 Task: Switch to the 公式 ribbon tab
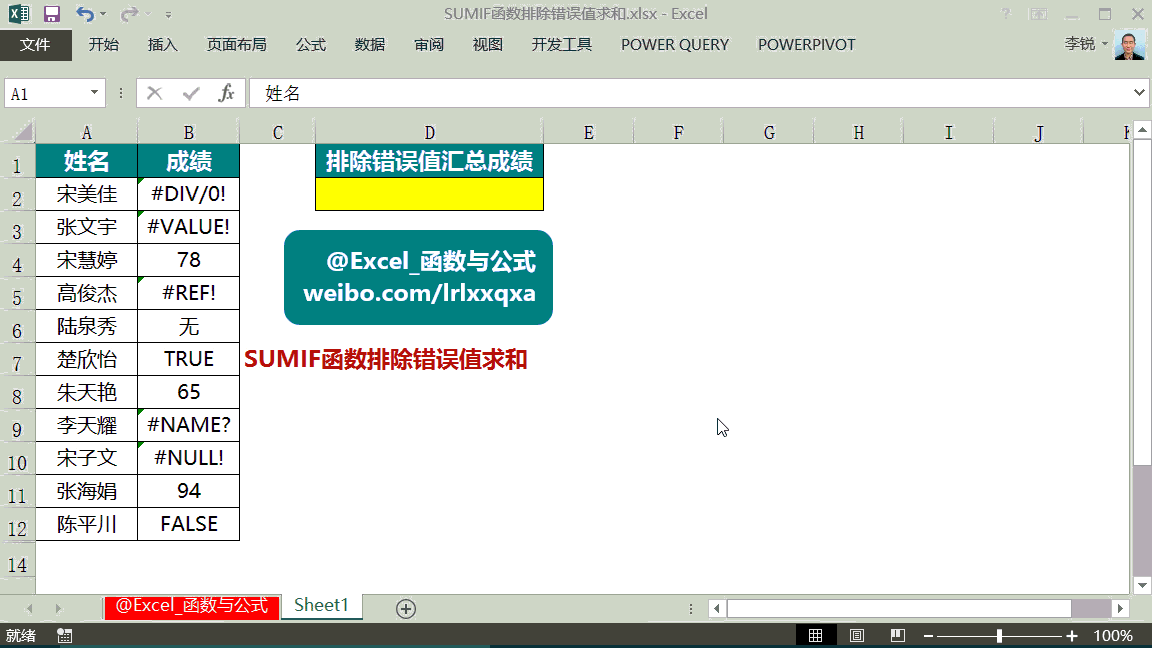tap(310, 45)
